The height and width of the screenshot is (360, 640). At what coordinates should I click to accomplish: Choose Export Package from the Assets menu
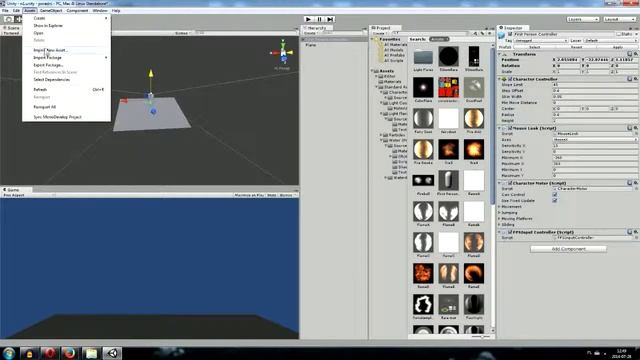click(66, 65)
